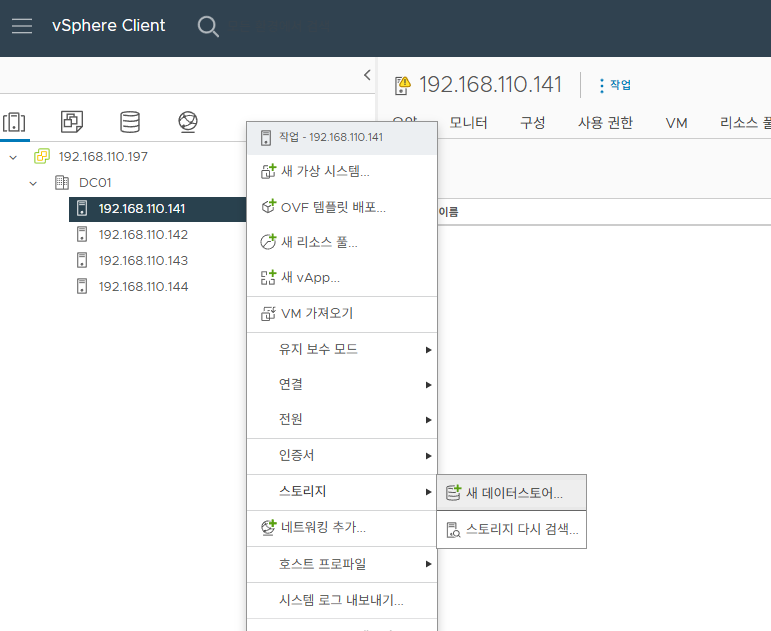Switch to Networking inventory view

coord(188,122)
